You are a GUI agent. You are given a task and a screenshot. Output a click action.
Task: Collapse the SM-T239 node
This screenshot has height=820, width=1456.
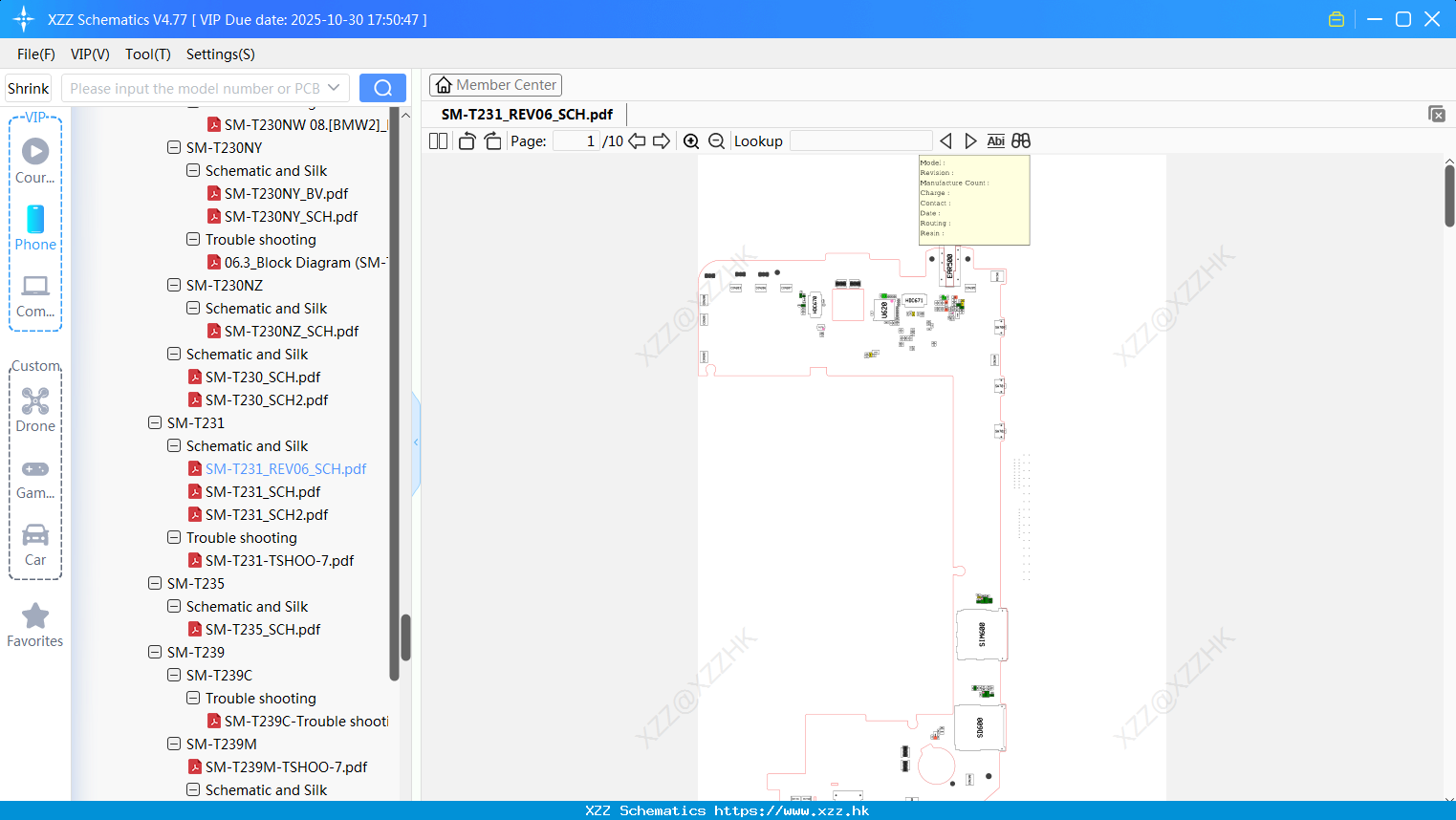(x=155, y=652)
